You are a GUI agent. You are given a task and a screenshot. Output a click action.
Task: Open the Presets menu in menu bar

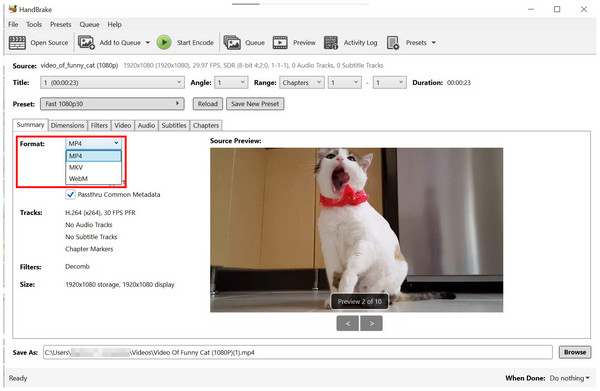pyautogui.click(x=60, y=24)
